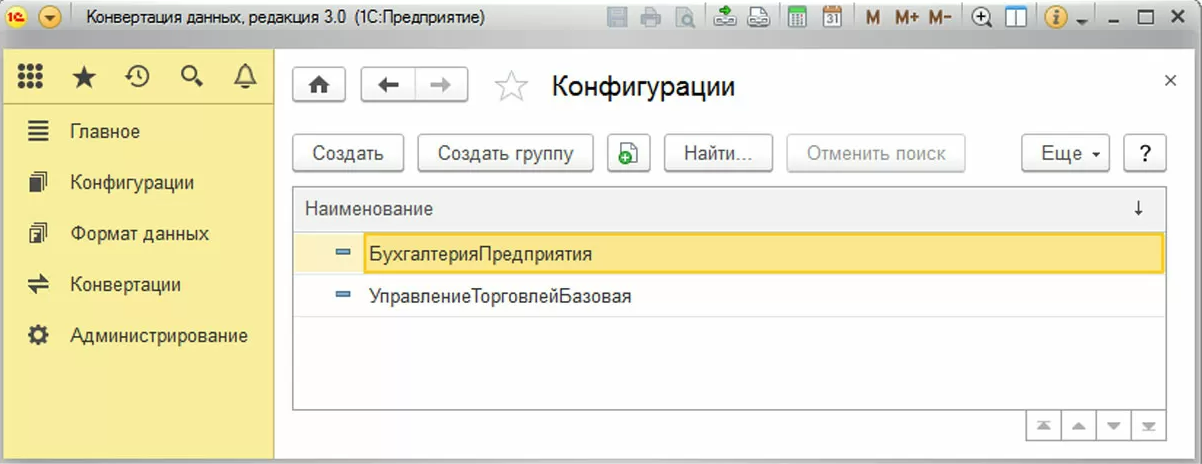Open the sections menu grid icon
This screenshot has width=1202, height=464.
pos(31,77)
